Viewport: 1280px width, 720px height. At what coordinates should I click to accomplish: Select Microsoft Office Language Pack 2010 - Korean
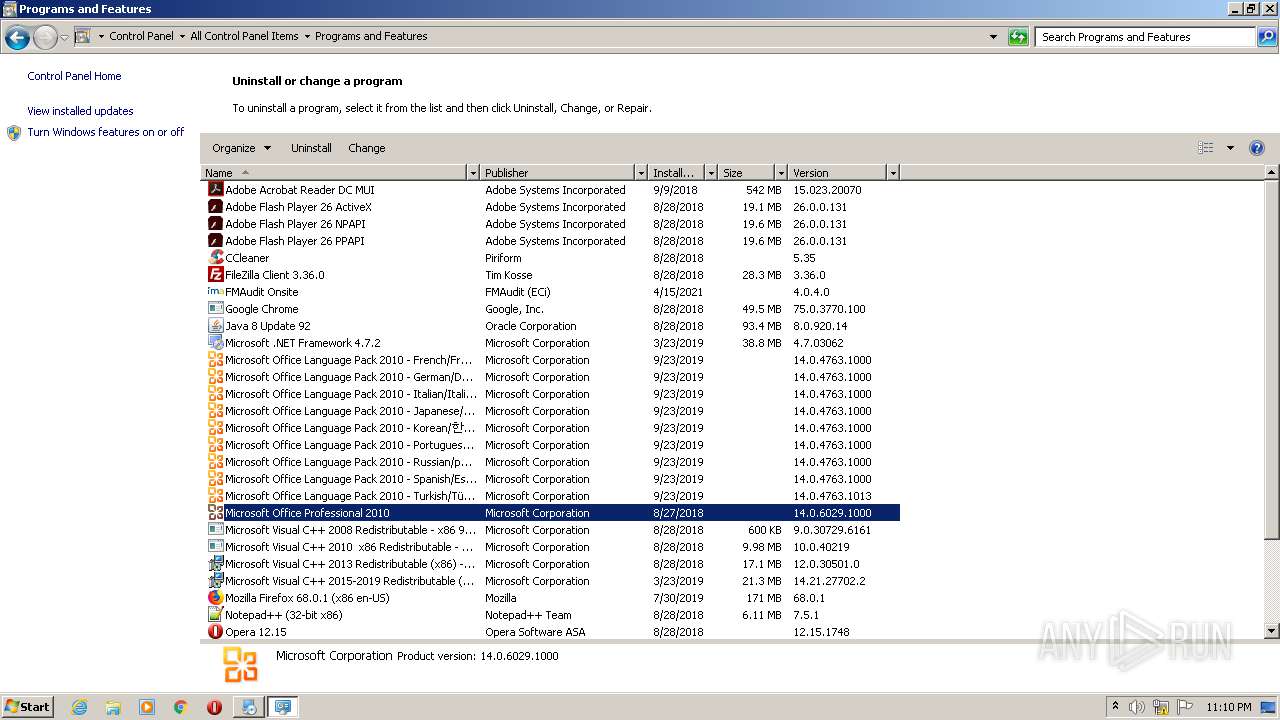550,427
